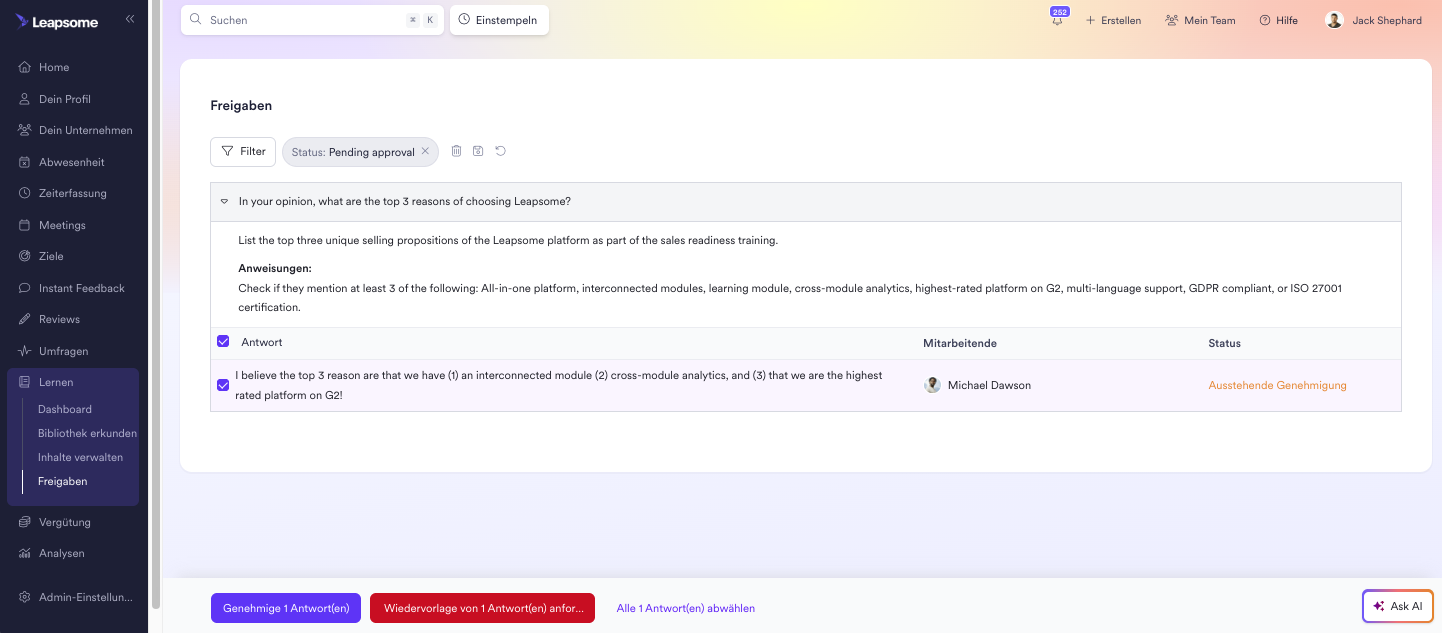
Task: Click Genehmige 1 Antwort(en) button
Action: coord(286,608)
